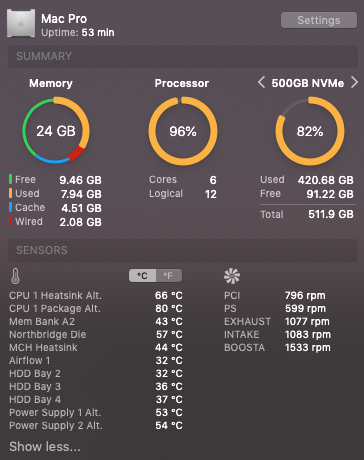364x460 pixels.
Task: Click the green Free memory legend marker
Action: pyautogui.click(x=11, y=179)
